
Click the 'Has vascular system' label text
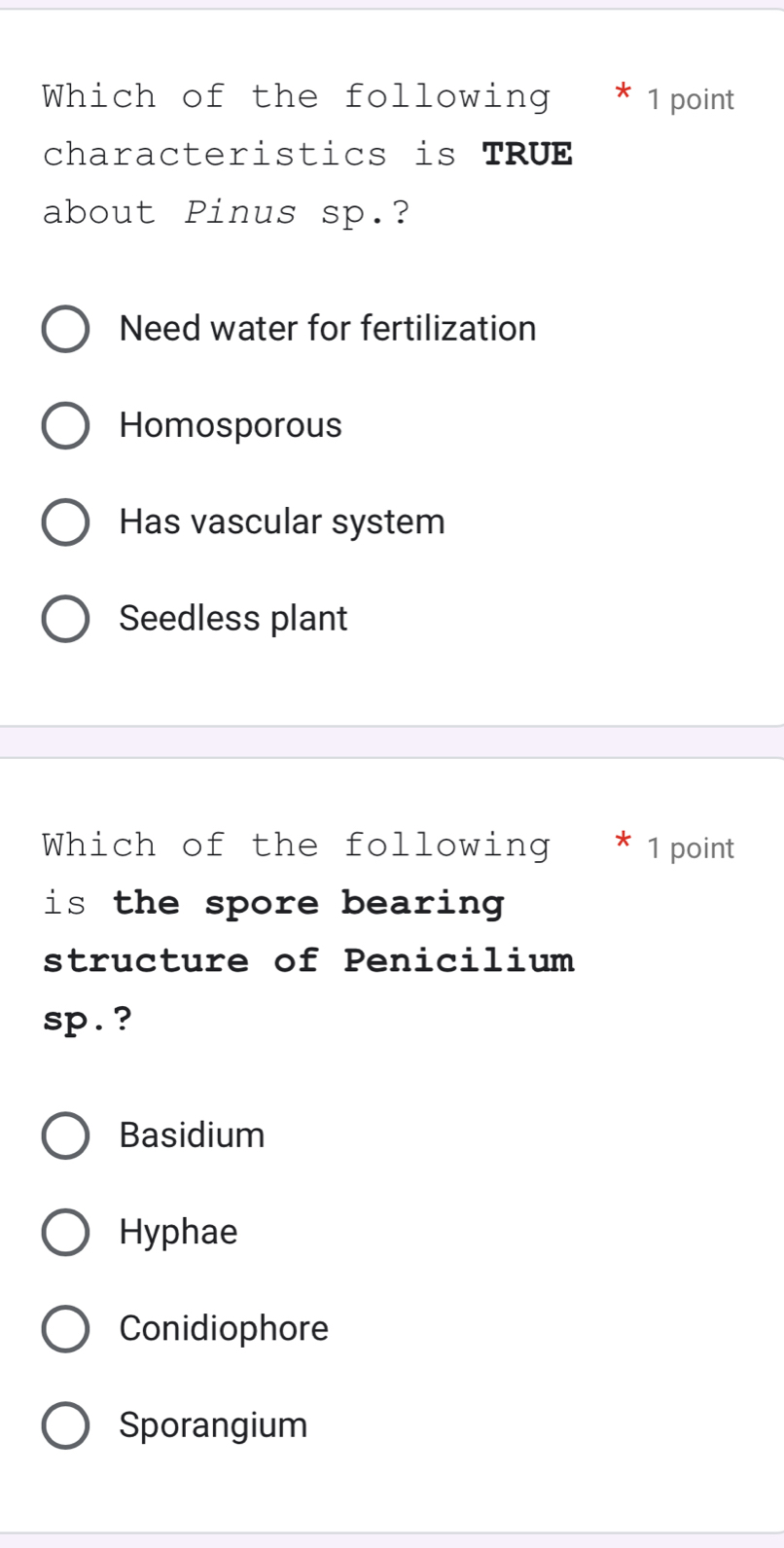282,522
